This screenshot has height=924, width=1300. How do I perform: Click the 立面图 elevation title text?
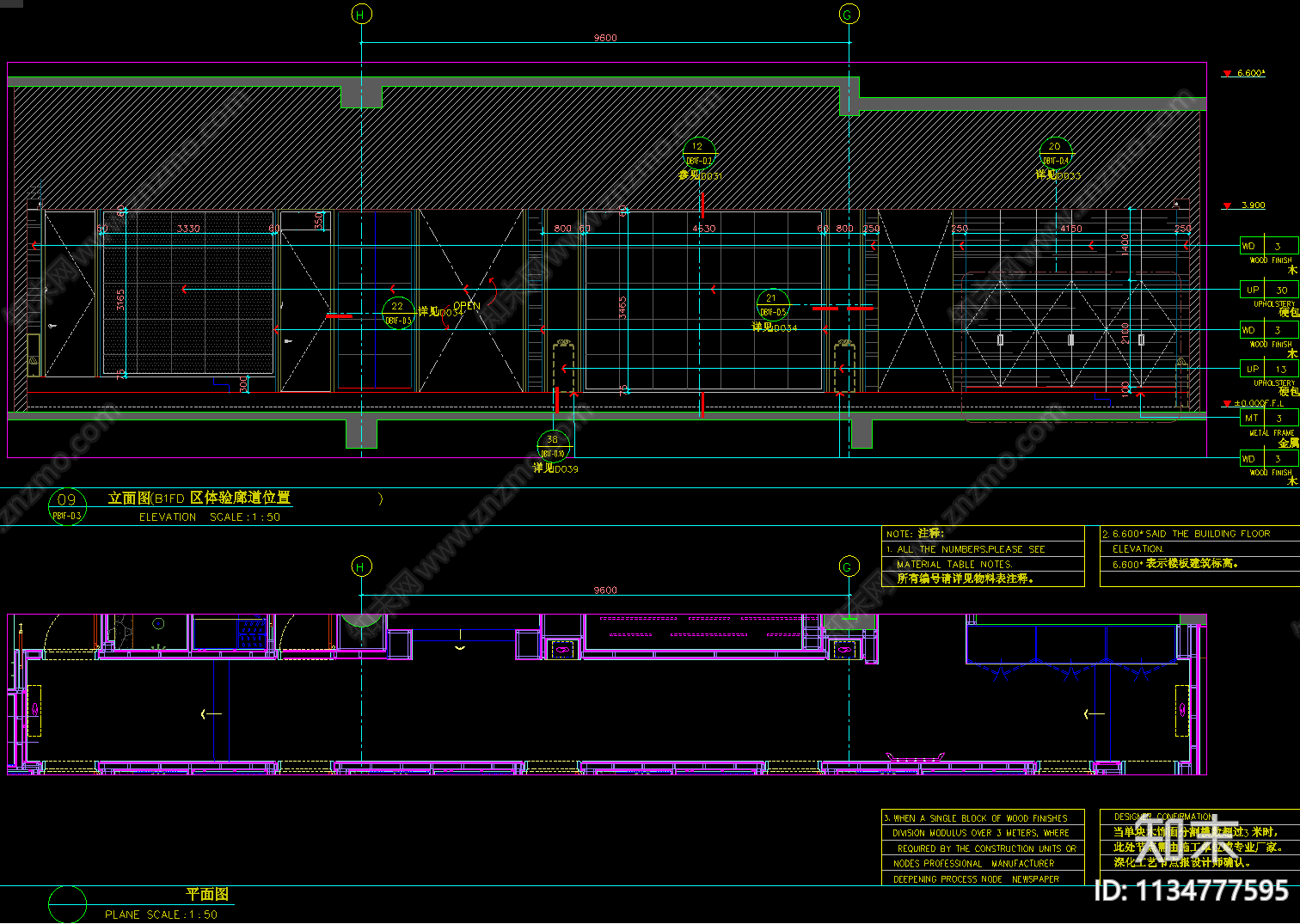point(129,498)
